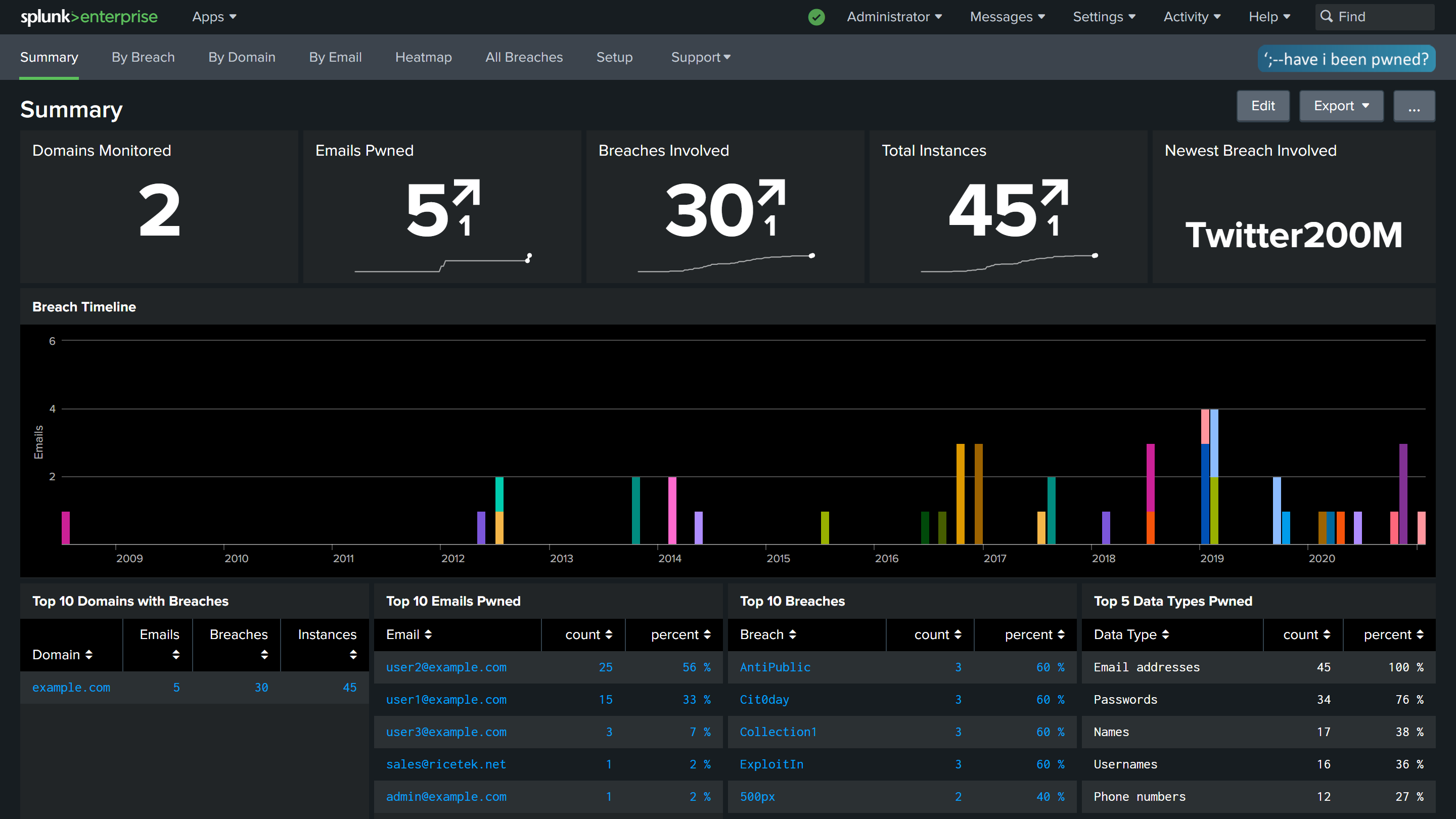
Task: Open the user2@example.com email link
Action: (446, 667)
